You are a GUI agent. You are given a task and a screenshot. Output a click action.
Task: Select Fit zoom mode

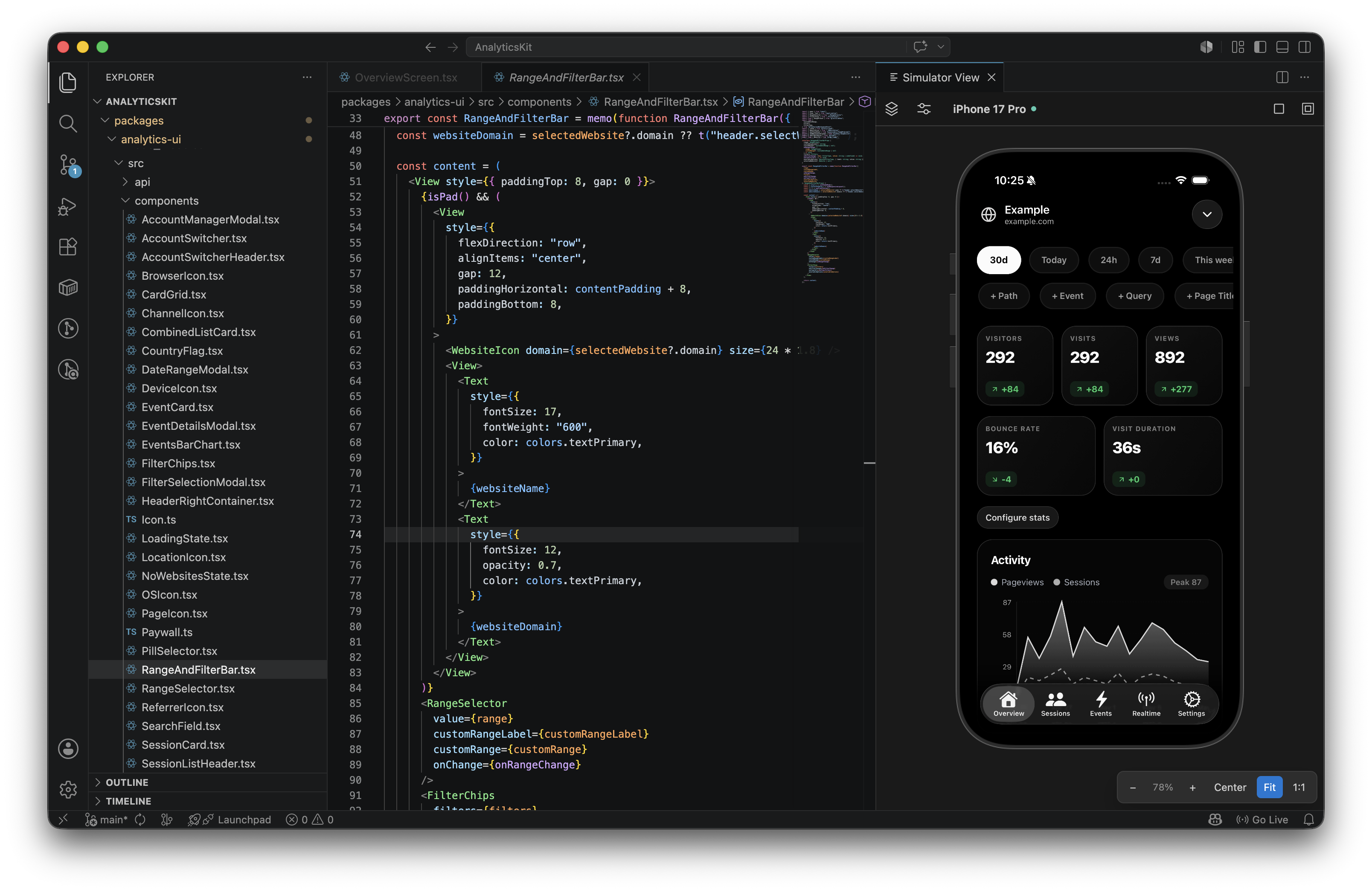(1269, 787)
